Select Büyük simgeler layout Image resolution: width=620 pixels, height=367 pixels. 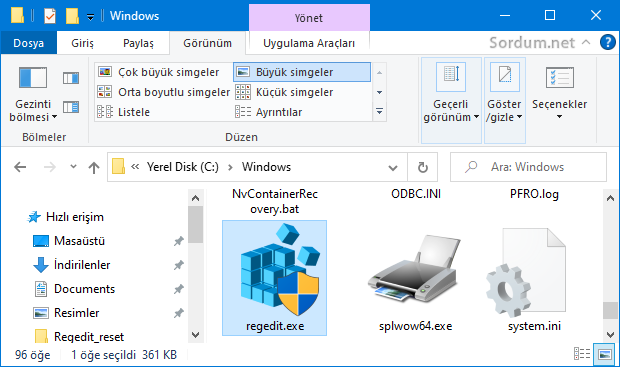(x=302, y=72)
